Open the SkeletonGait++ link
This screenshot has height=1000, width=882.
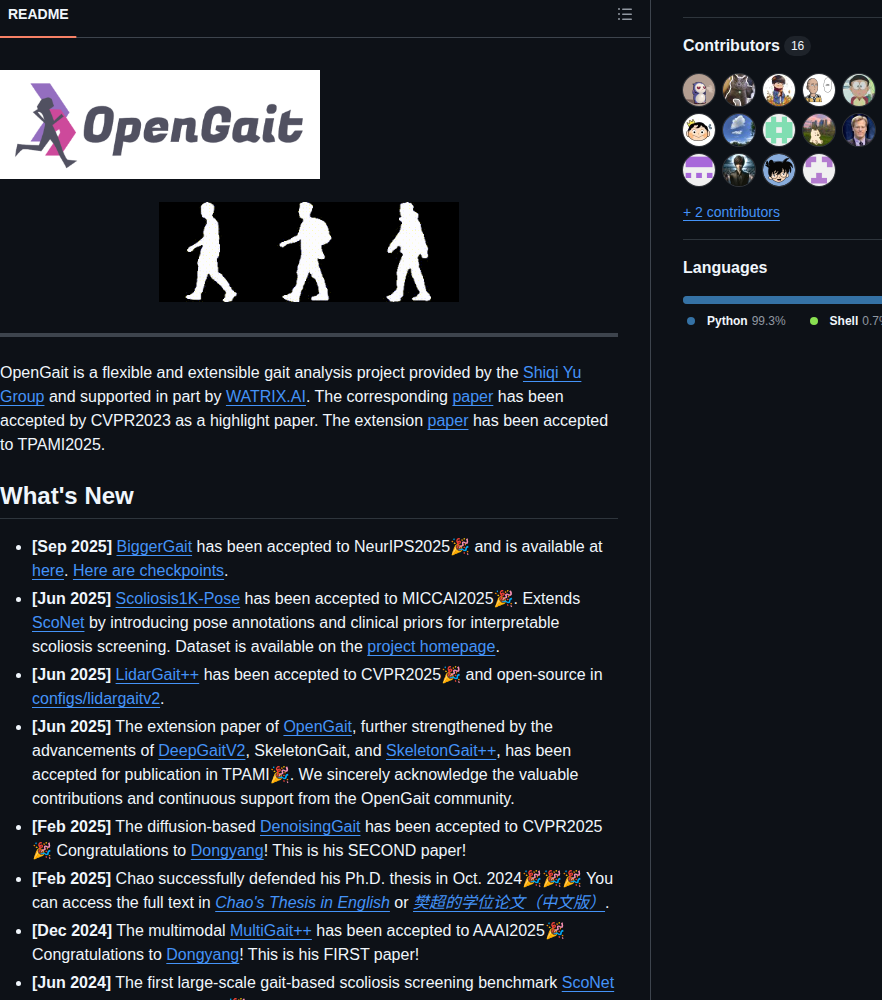click(441, 751)
